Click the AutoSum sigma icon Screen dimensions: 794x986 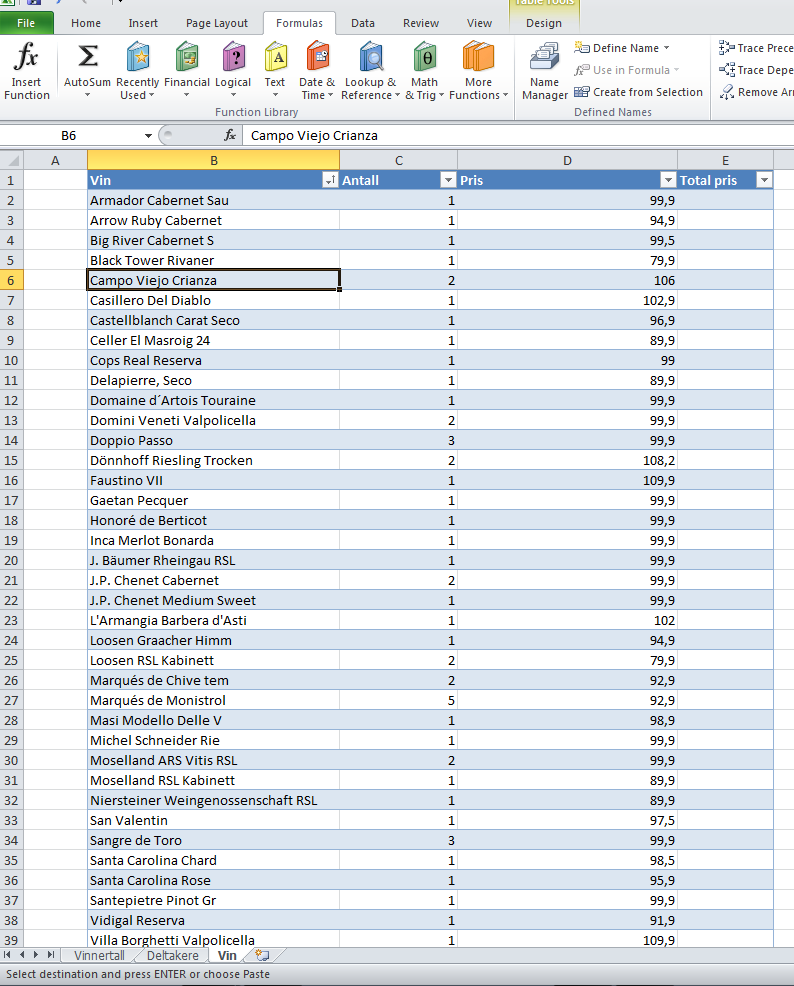87,57
